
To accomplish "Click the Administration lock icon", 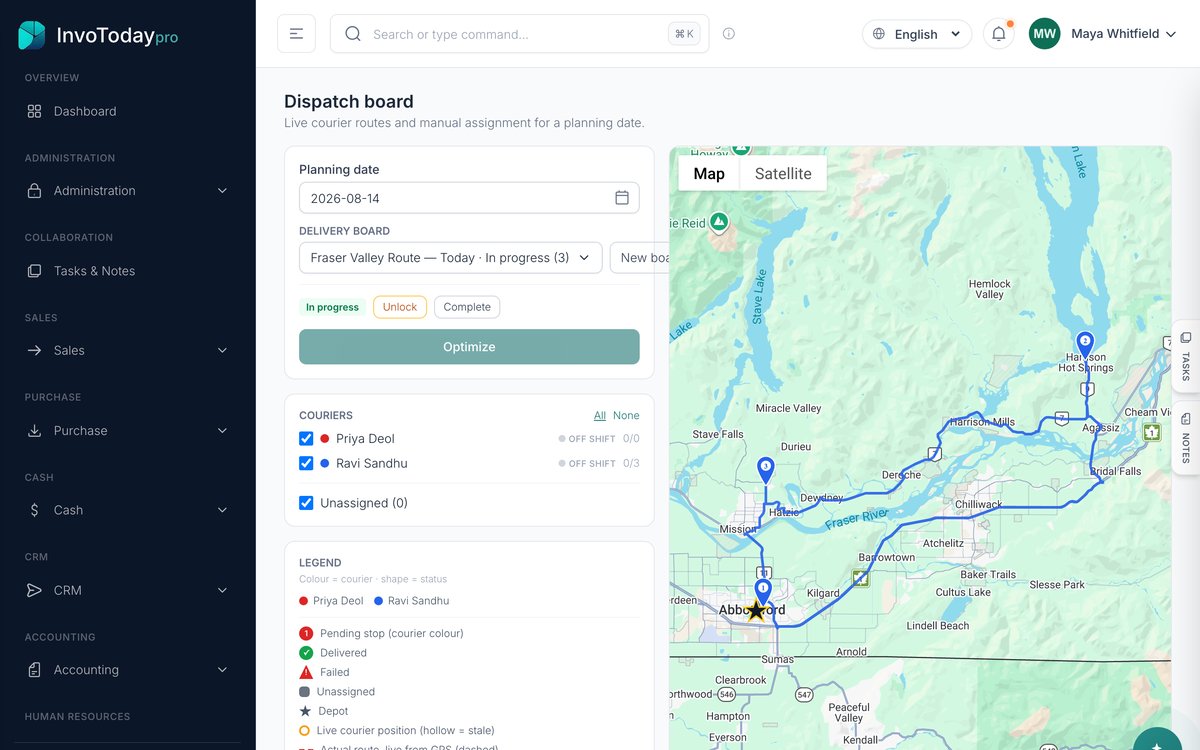I will (34, 191).
